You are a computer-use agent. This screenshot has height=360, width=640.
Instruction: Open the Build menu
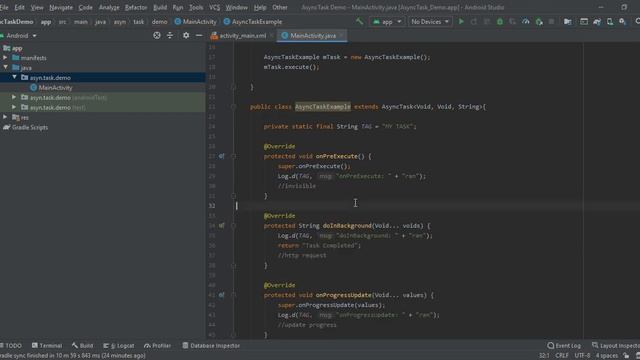160,7
